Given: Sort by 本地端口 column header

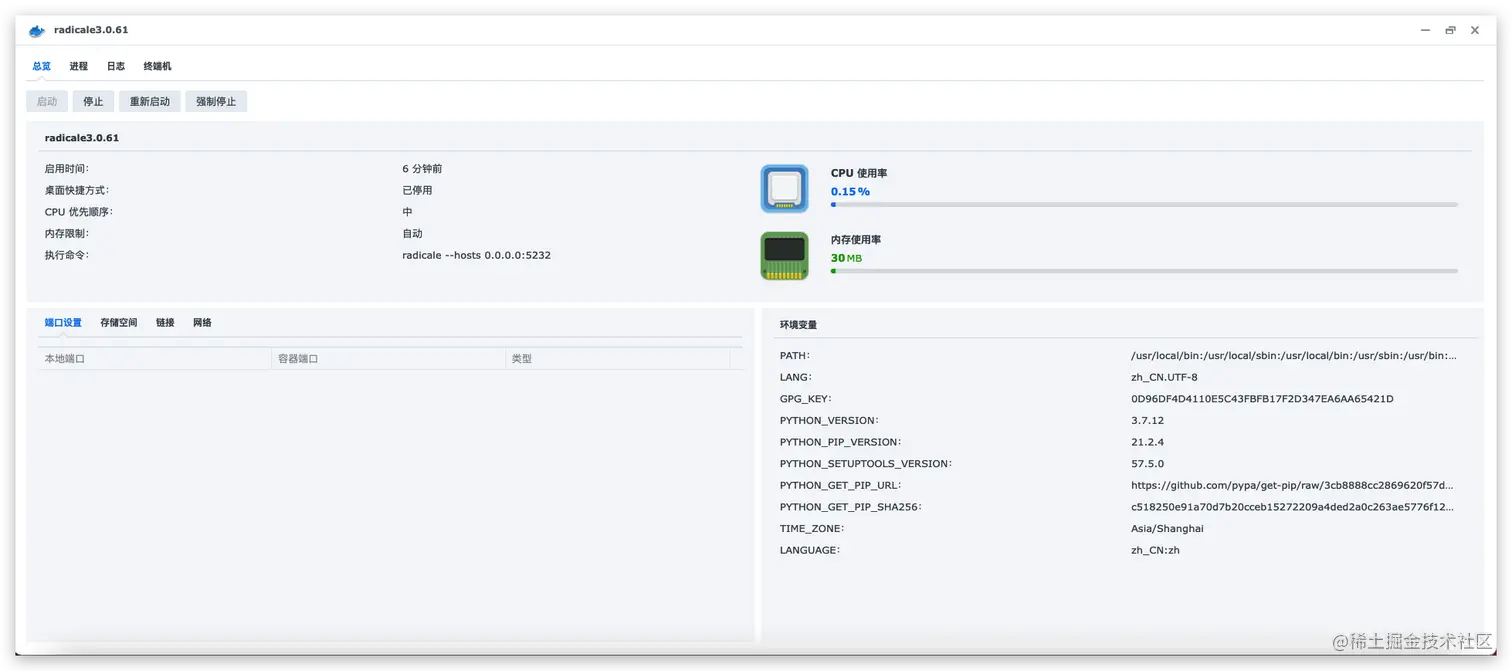Looking at the screenshot, I should pyautogui.click(x=155, y=358).
